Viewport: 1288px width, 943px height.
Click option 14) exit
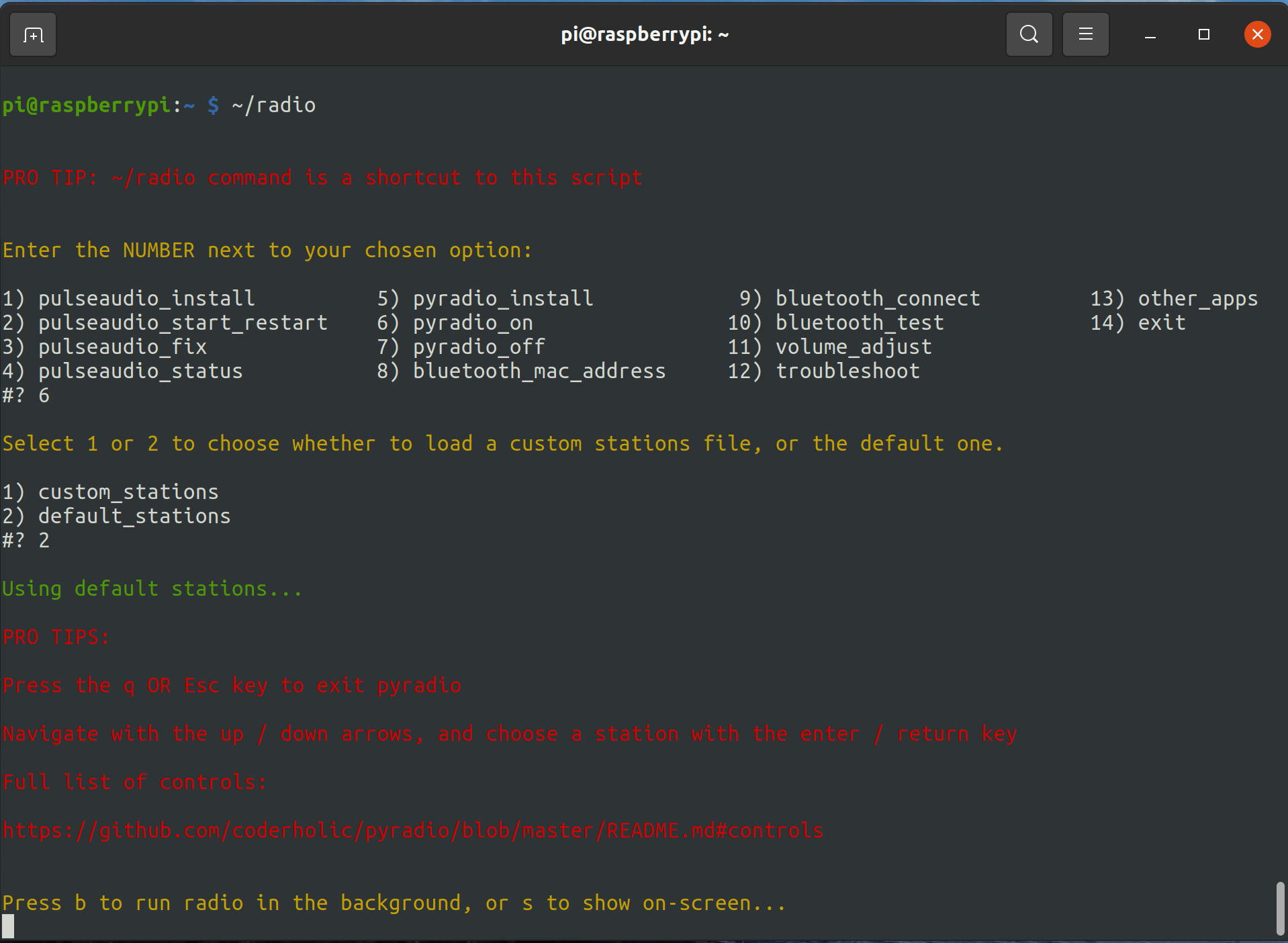(1138, 322)
